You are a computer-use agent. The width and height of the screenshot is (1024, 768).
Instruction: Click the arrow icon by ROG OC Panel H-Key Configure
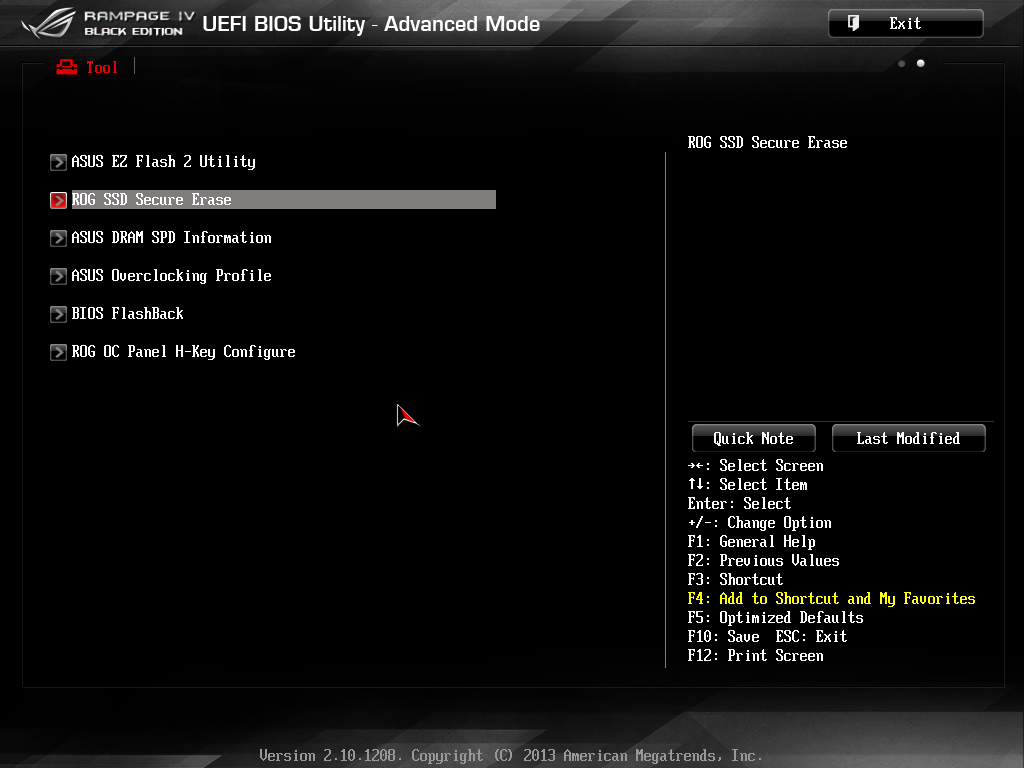coord(58,352)
